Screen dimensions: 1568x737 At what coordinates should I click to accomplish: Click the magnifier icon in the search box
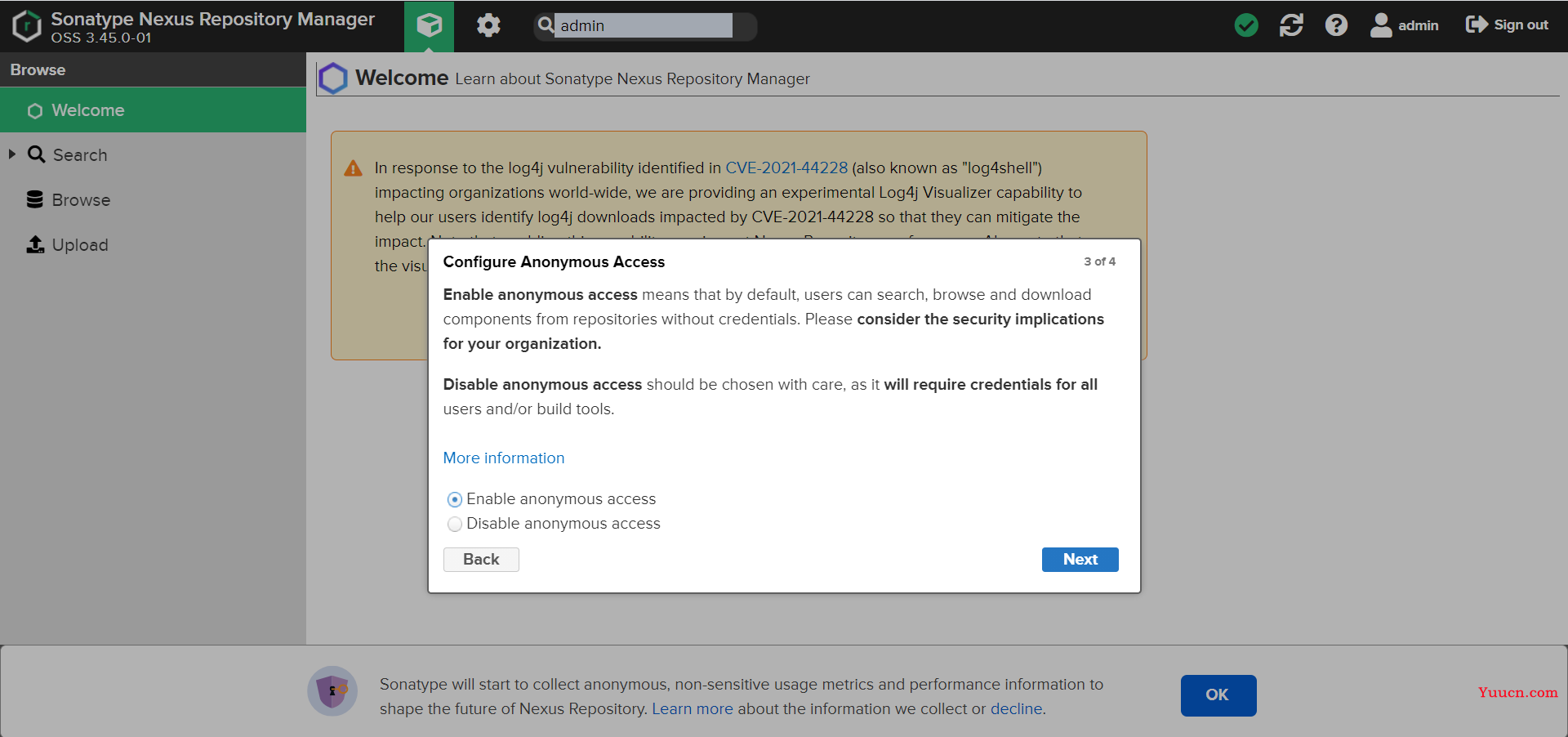click(x=546, y=25)
